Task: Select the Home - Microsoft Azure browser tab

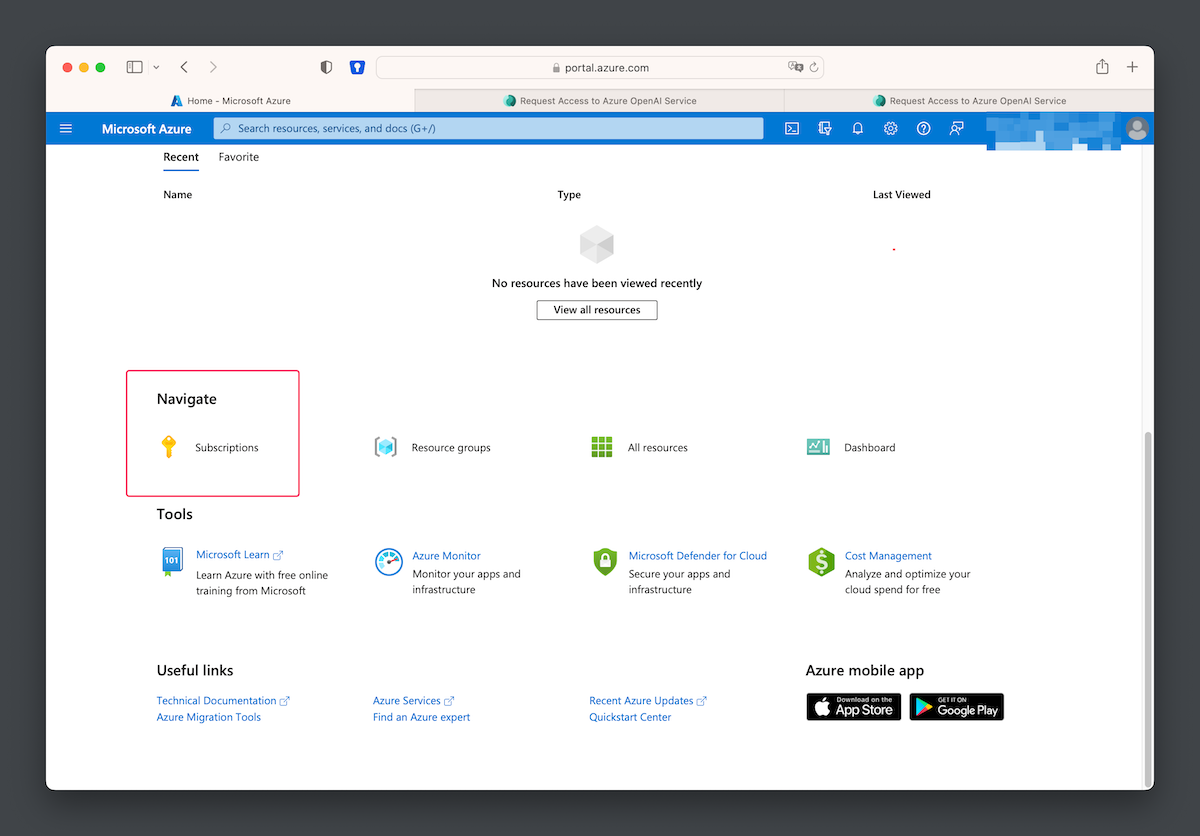Action: coord(230,100)
